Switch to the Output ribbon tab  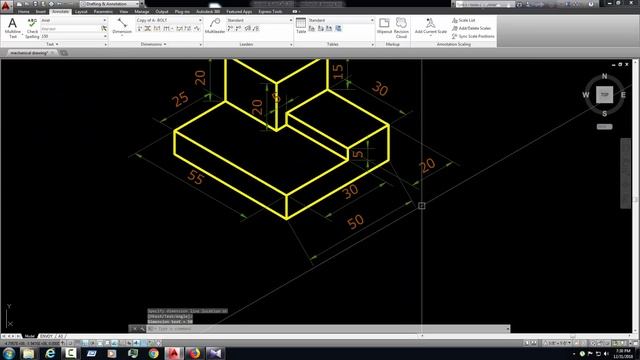click(162, 11)
